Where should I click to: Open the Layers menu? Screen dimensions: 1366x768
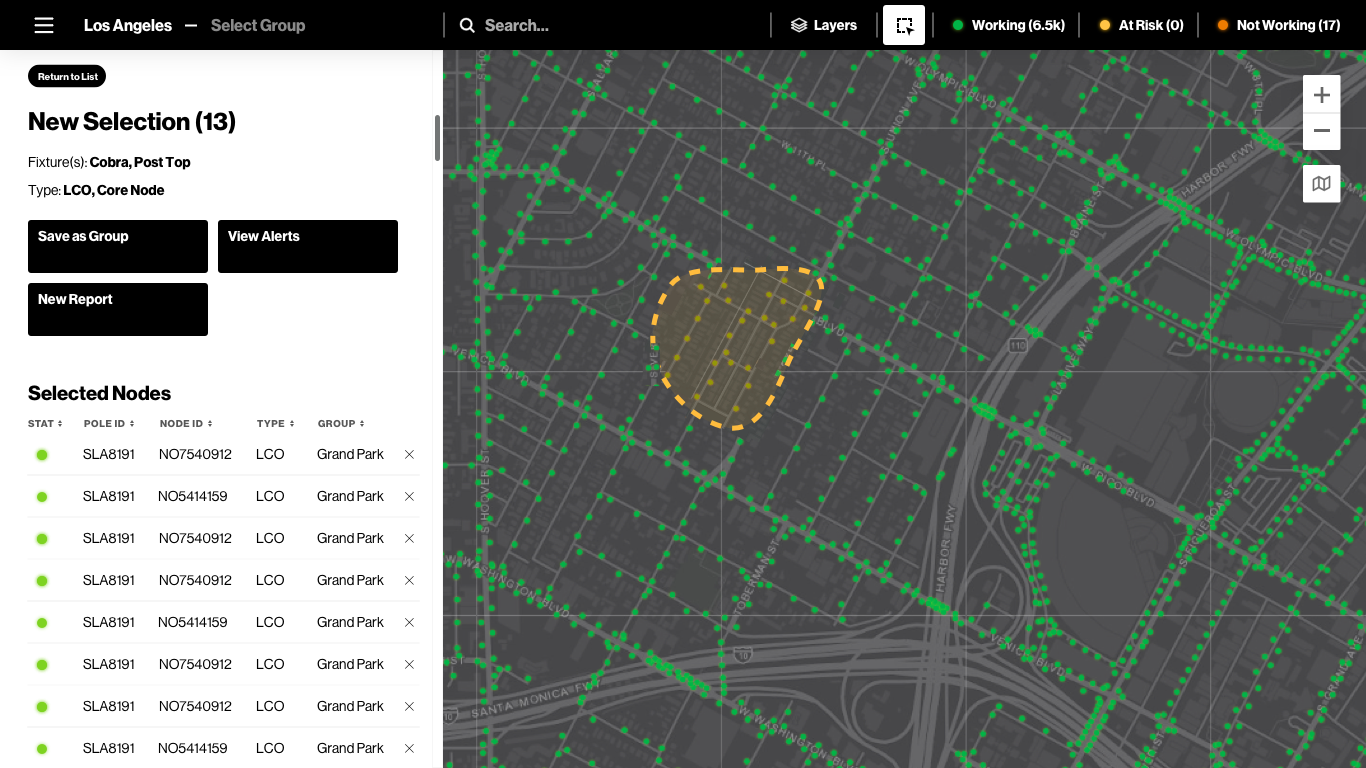(x=824, y=25)
